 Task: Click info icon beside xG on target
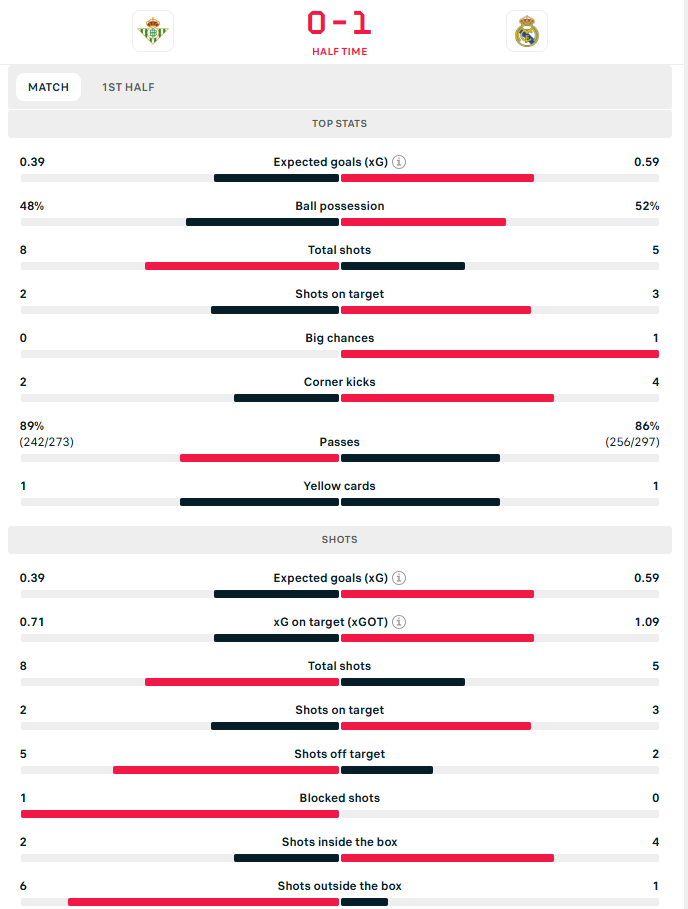click(399, 622)
